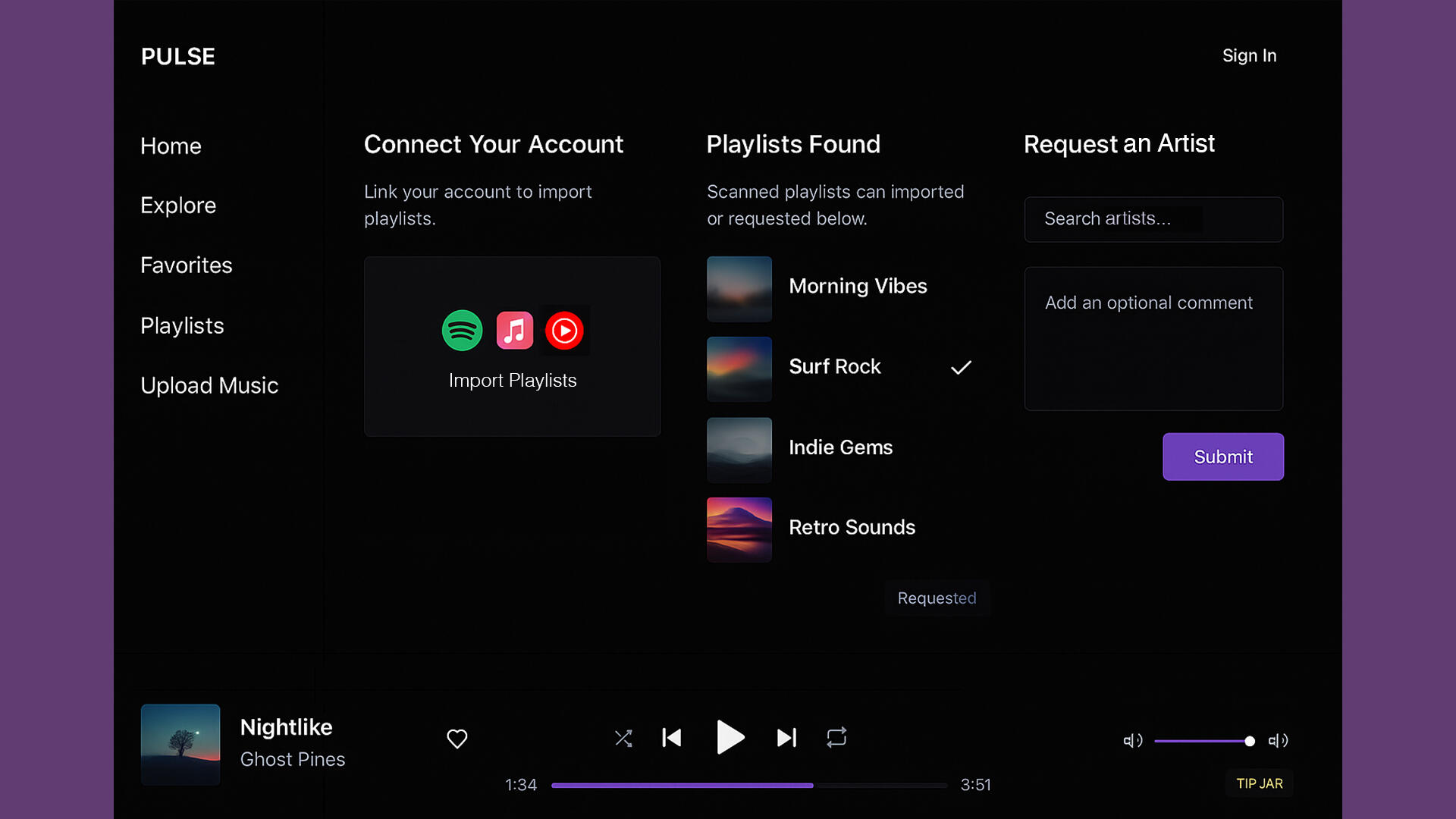The image size is (1456, 819).
Task: Deselect the Surf Rock checkmark
Action: [961, 368]
